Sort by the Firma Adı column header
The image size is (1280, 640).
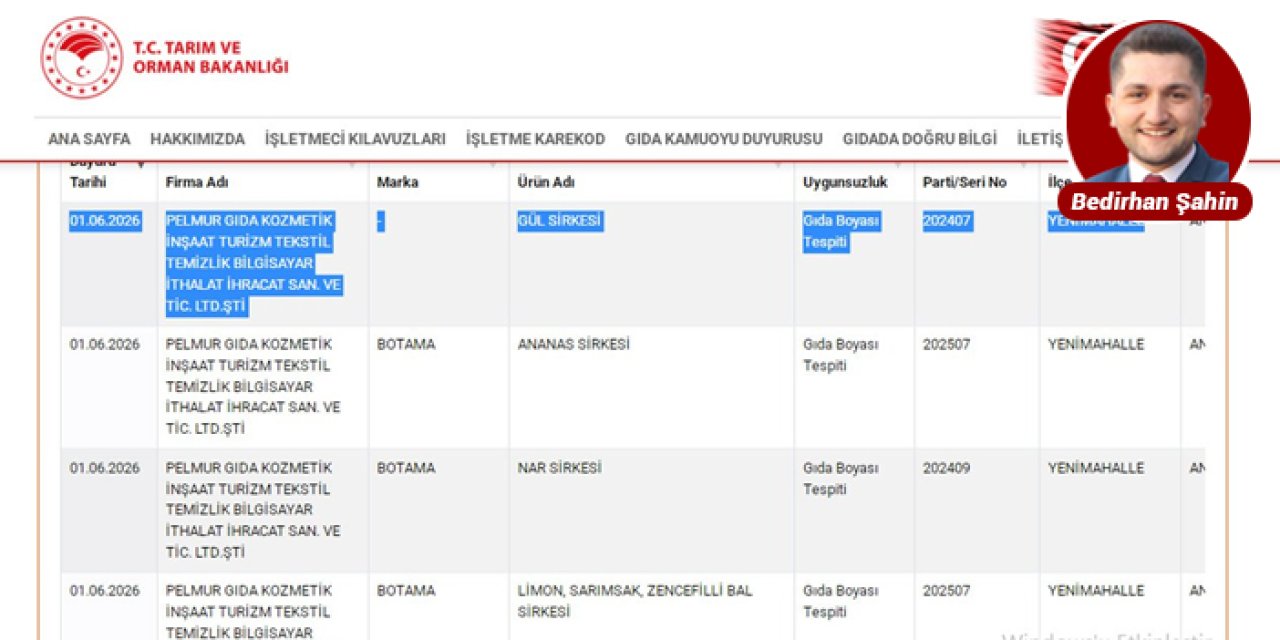tap(197, 182)
